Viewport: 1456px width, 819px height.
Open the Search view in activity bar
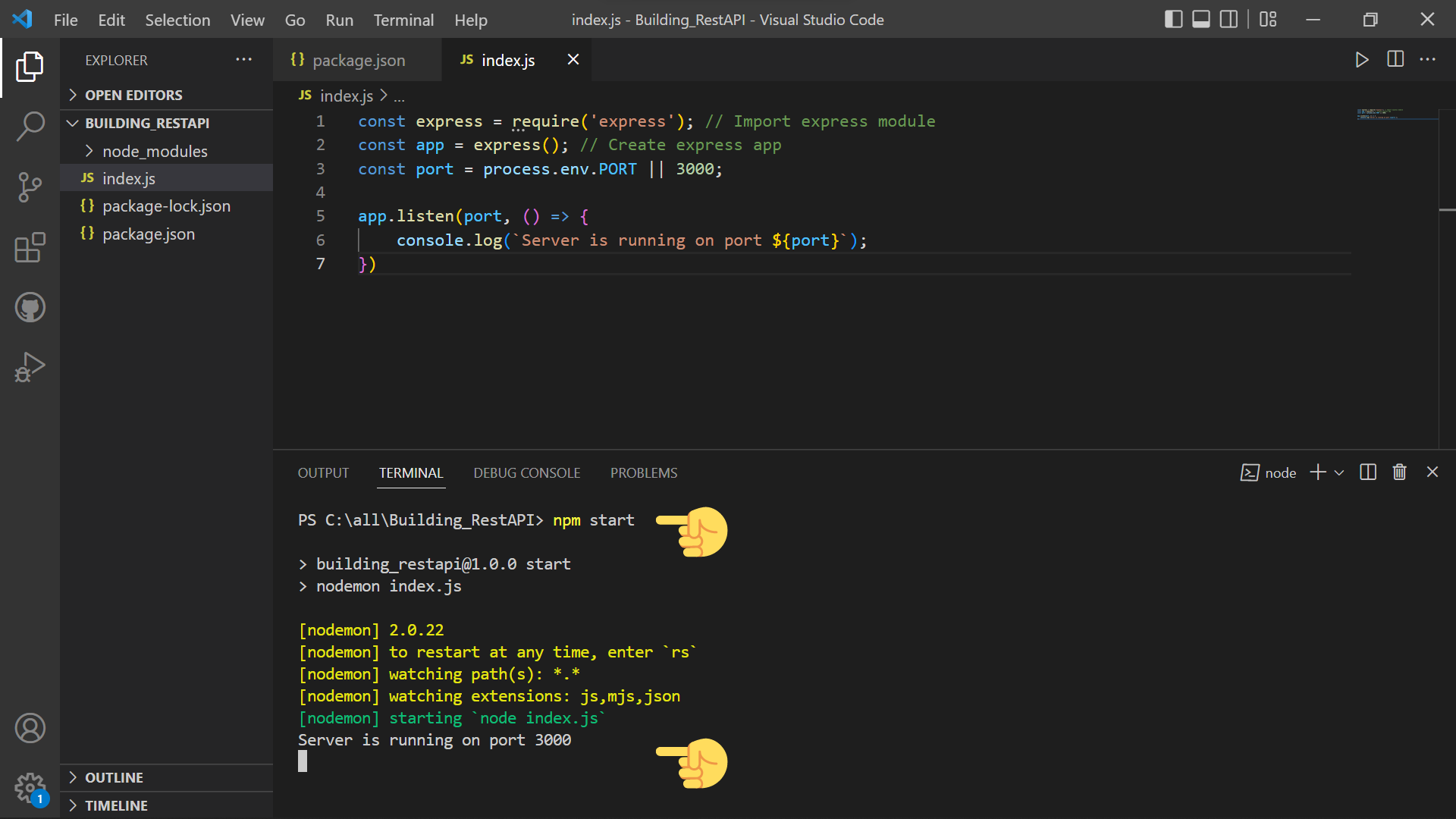30,126
